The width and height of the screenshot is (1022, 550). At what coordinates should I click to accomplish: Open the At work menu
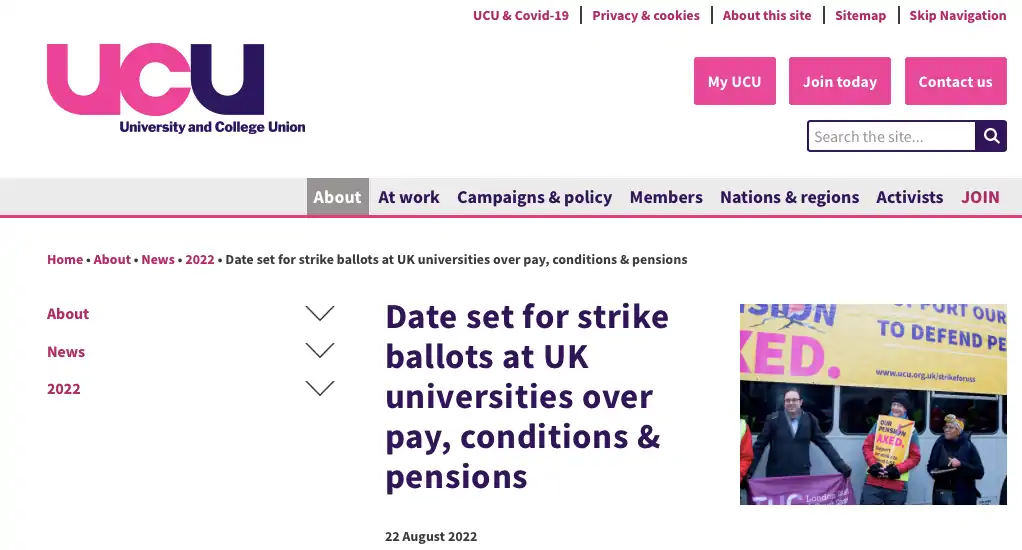click(x=409, y=197)
